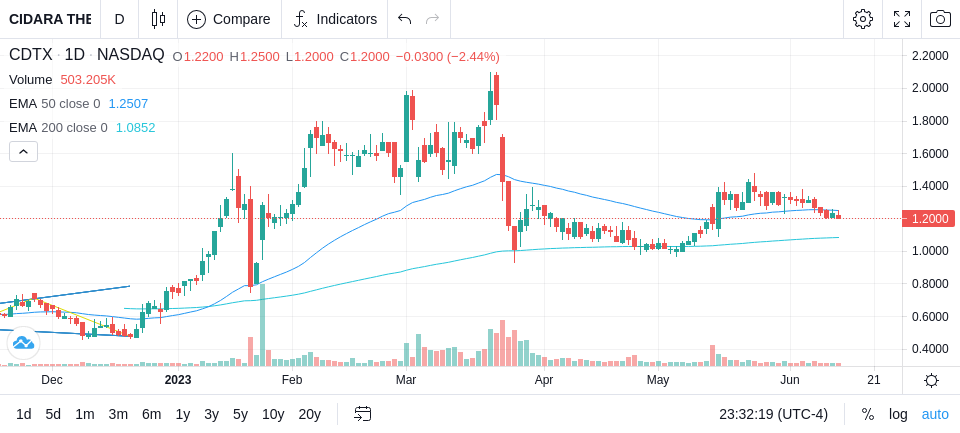960x433 pixels.
Task: Select the Volume indicator legend
Action: click(x=31, y=80)
